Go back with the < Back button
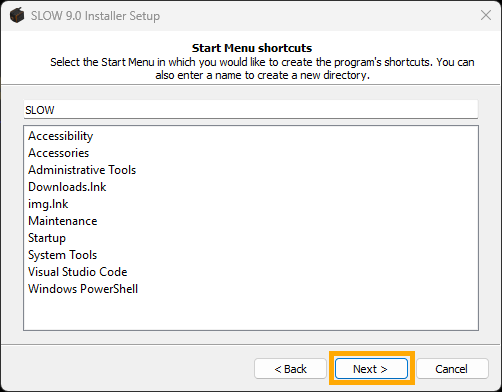 pyautogui.click(x=290, y=369)
